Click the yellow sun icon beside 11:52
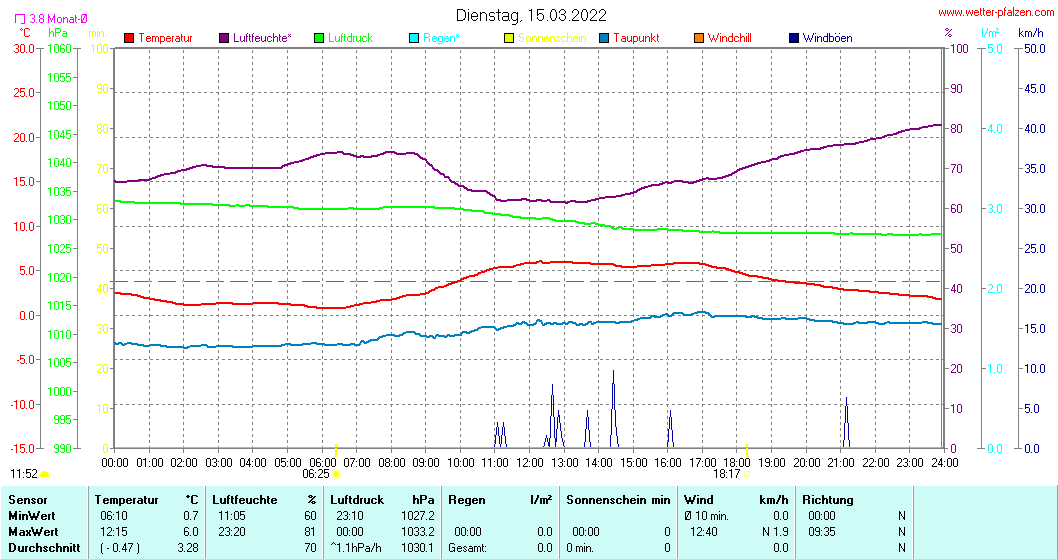The width and height of the screenshot is (1058, 559). [45, 474]
